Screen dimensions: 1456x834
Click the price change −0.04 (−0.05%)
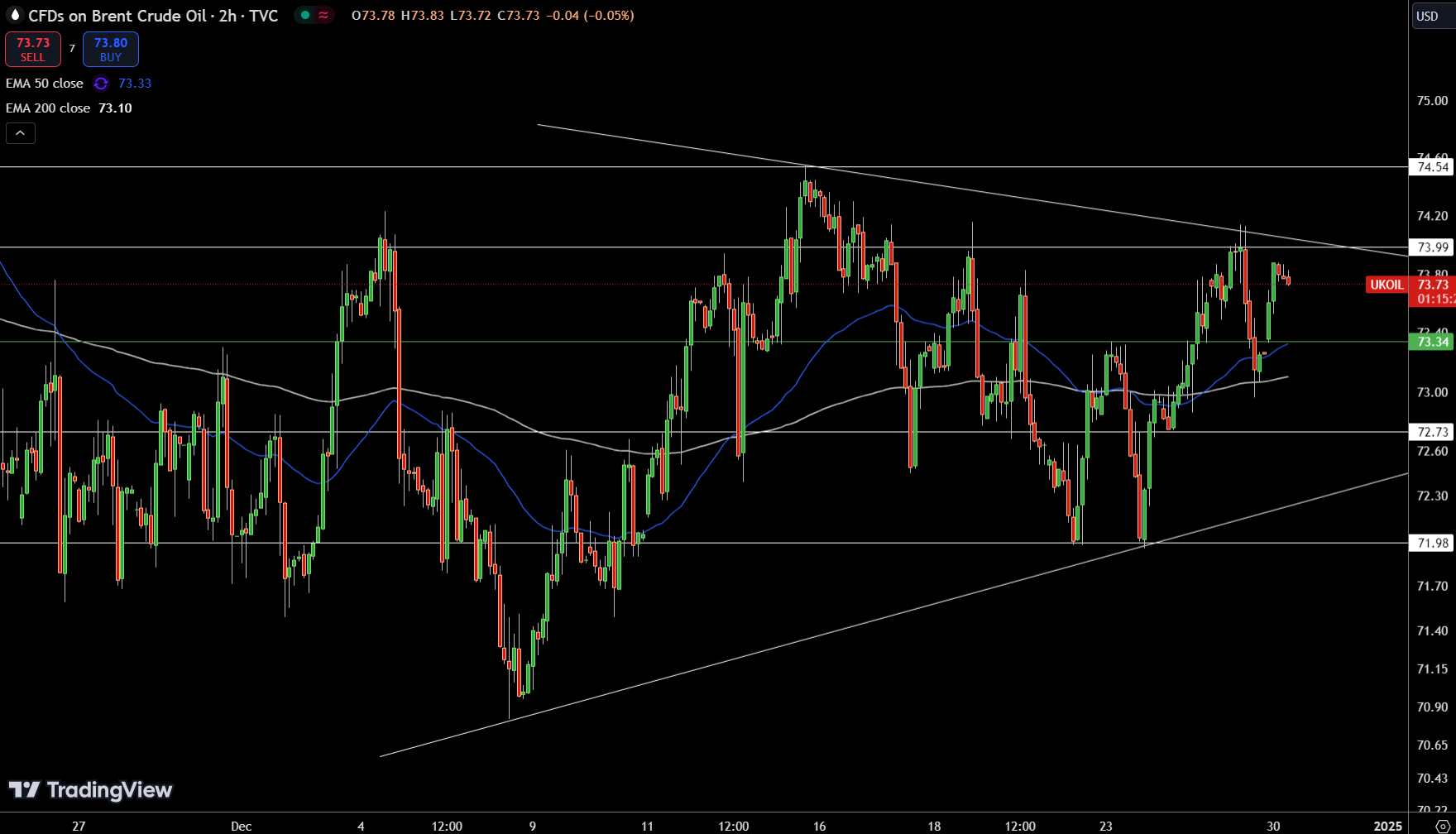(x=591, y=16)
